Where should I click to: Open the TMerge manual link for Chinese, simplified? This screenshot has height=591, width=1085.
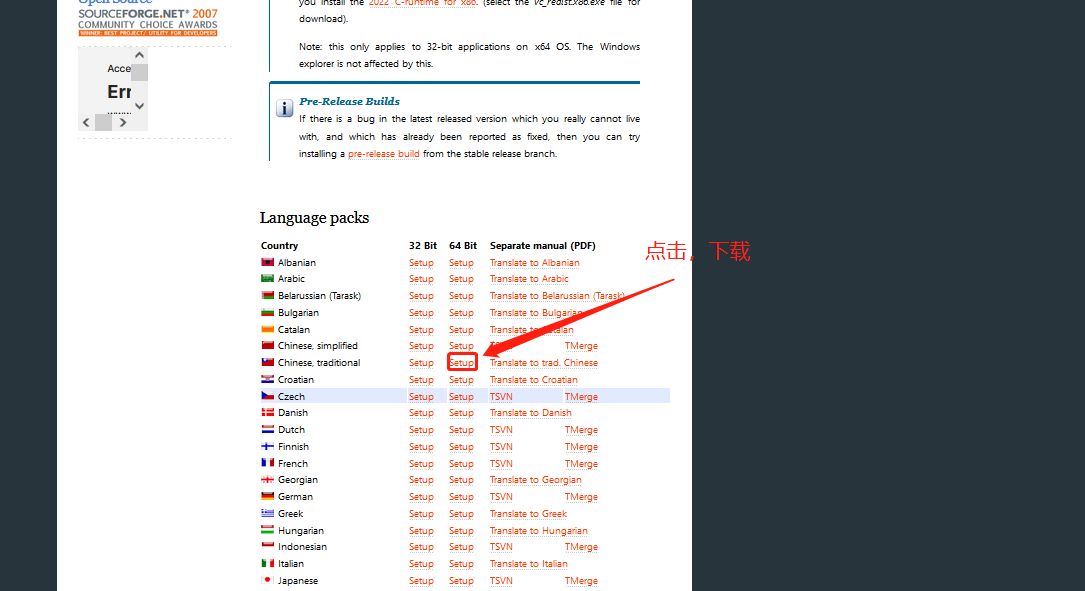(581, 346)
